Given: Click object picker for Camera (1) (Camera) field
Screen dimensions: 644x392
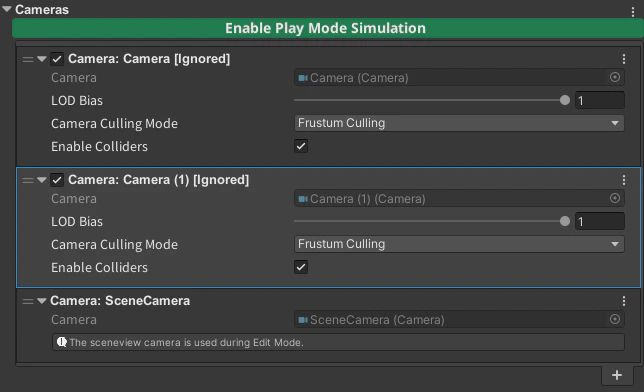Looking at the screenshot, I should 615,198.
